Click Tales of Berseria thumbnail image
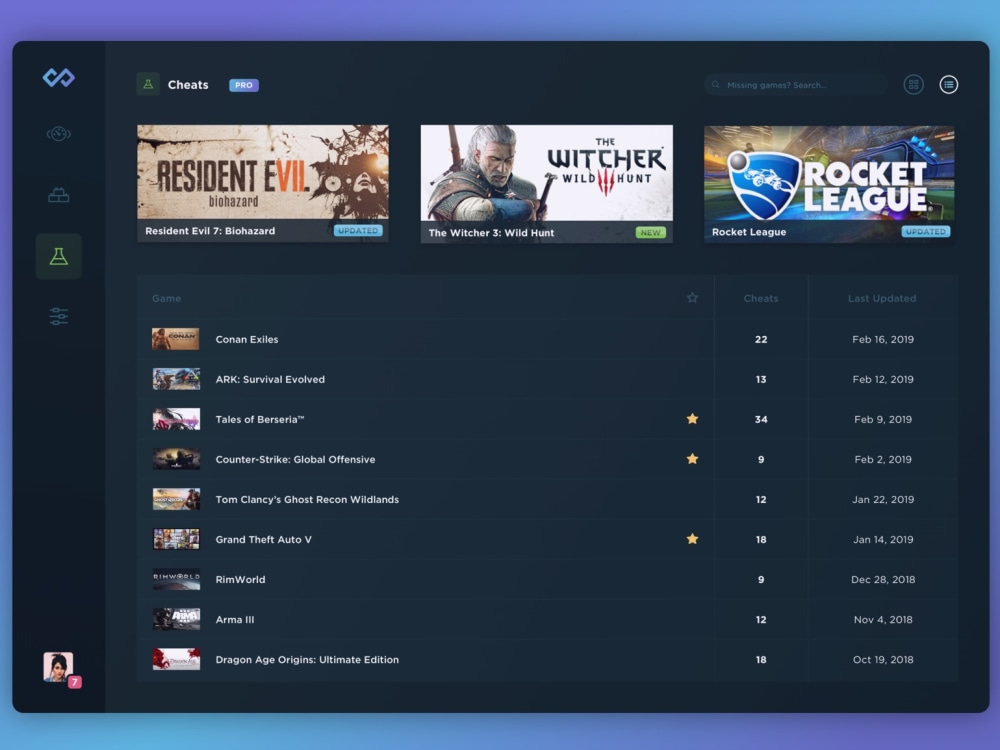1000x750 pixels. pyautogui.click(x=176, y=419)
